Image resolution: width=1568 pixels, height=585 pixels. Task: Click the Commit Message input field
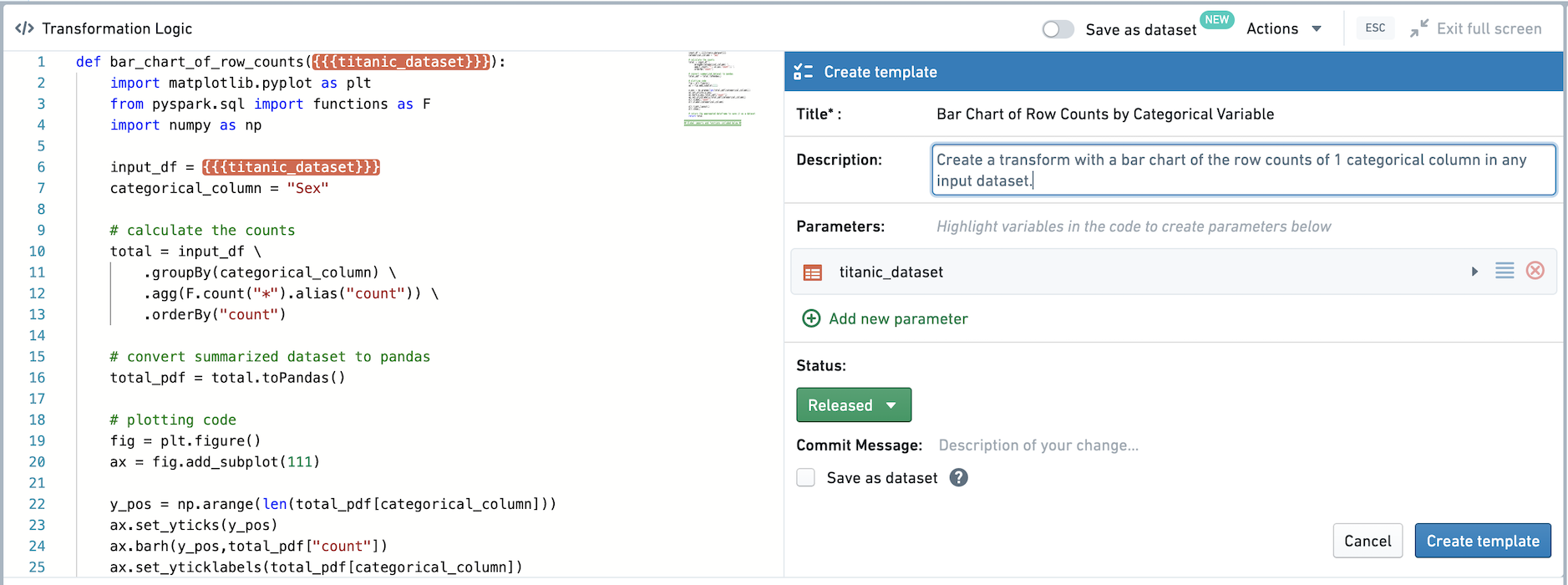point(1245,445)
